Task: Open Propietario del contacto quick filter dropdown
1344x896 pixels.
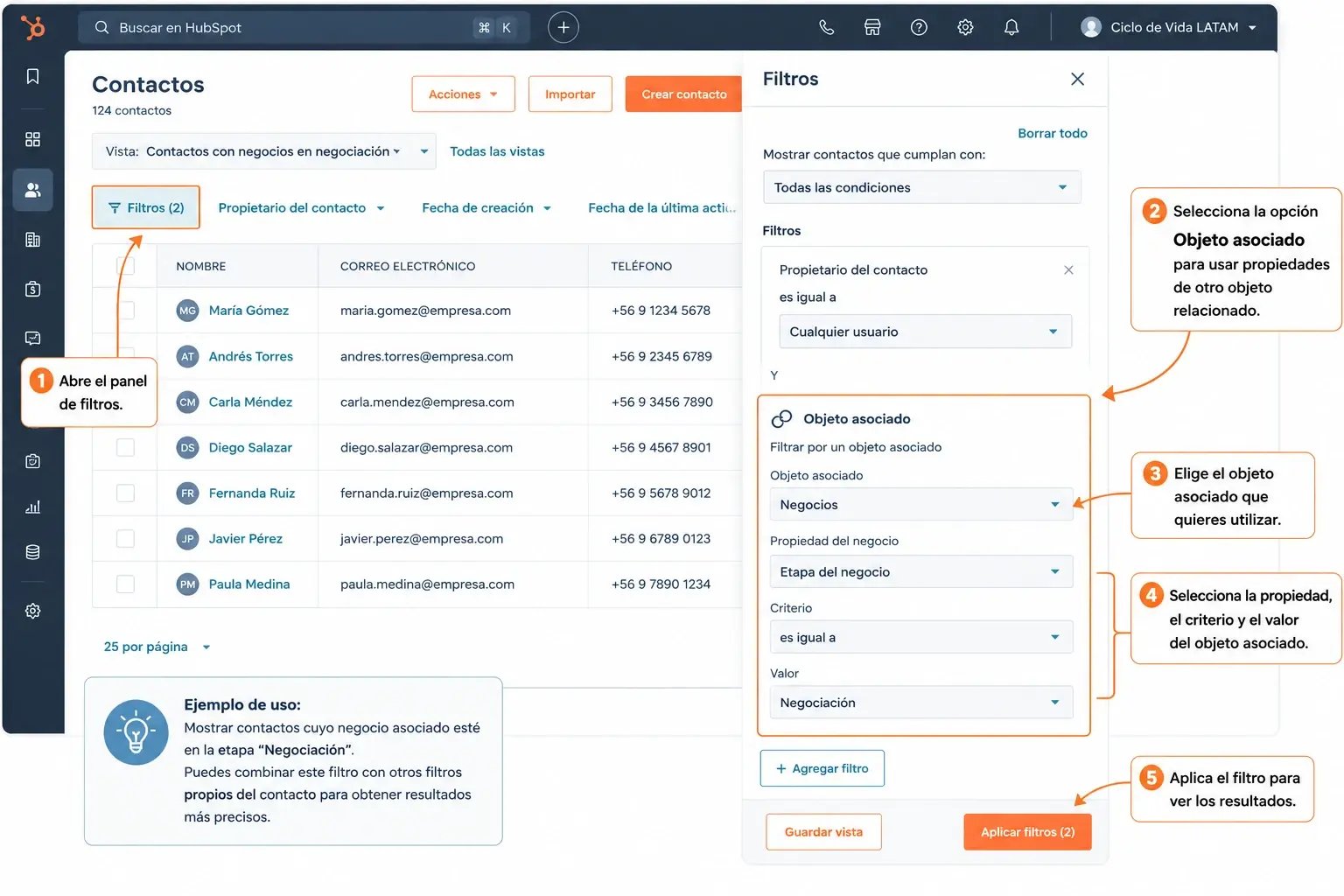Action: click(301, 207)
